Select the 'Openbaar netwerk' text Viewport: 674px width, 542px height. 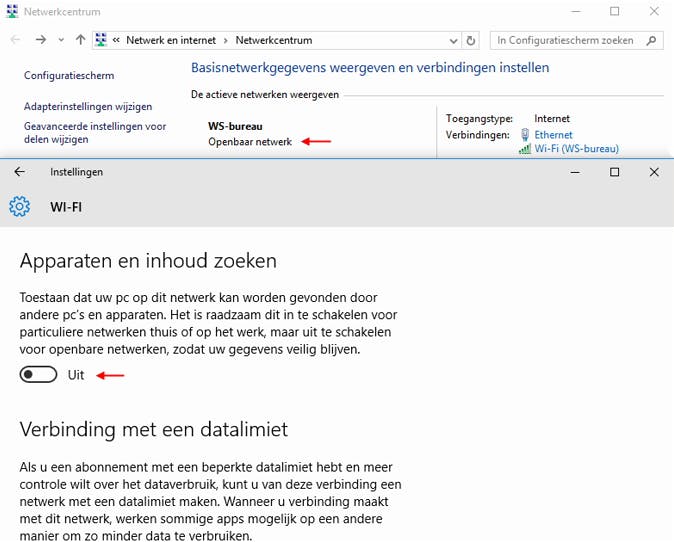coord(250,142)
